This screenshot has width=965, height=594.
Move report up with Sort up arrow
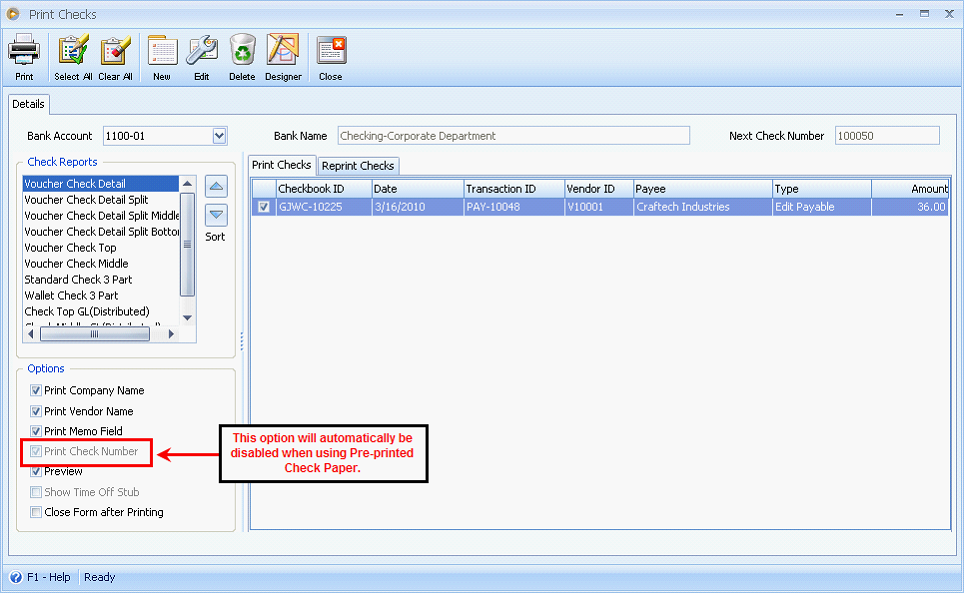[216, 187]
